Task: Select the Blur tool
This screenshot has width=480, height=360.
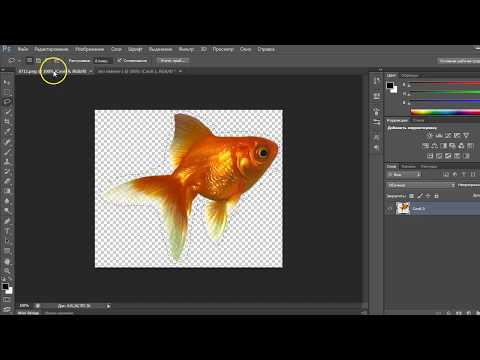Action: coord(7,201)
